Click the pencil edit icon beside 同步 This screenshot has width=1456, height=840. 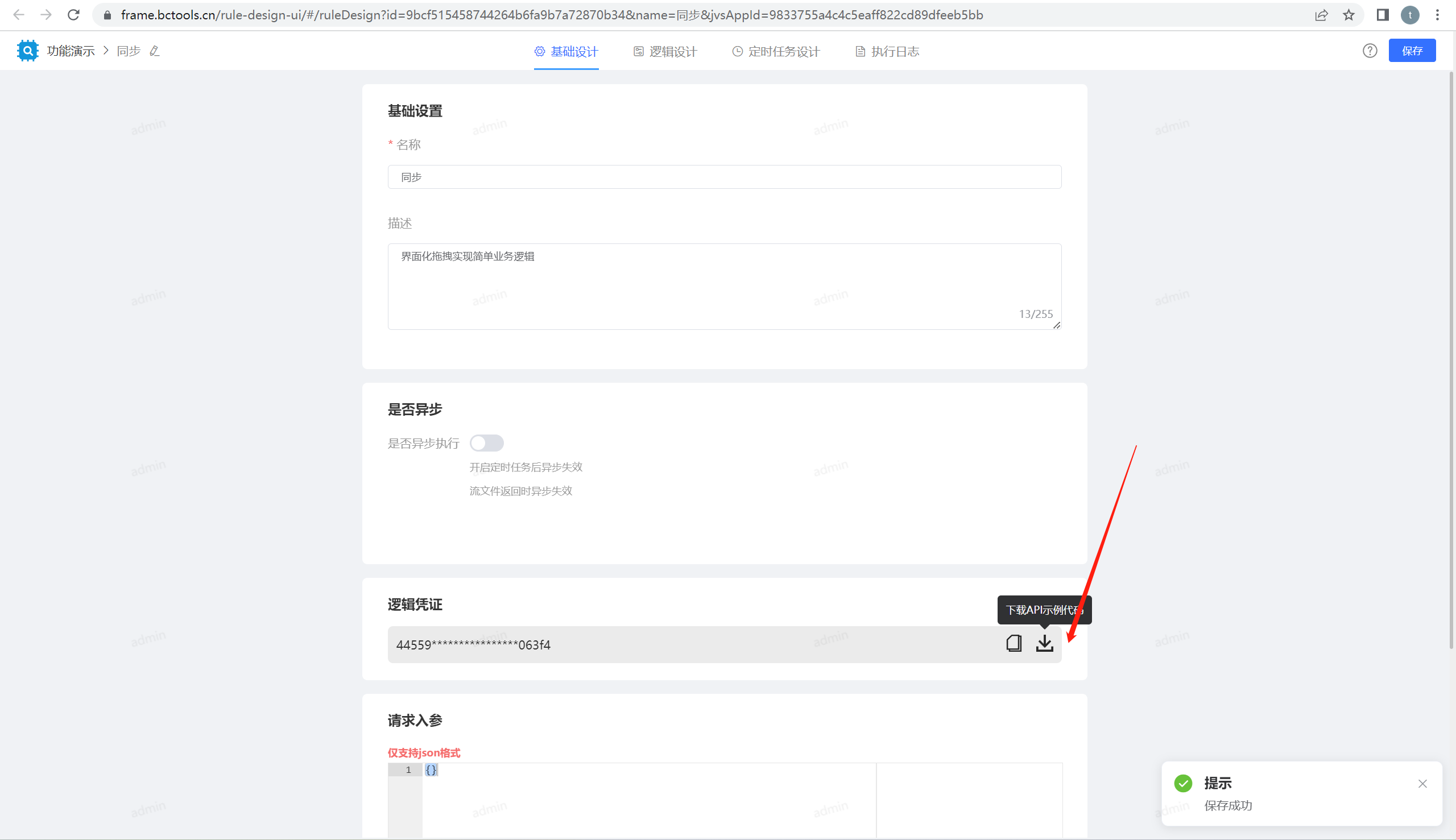point(154,51)
